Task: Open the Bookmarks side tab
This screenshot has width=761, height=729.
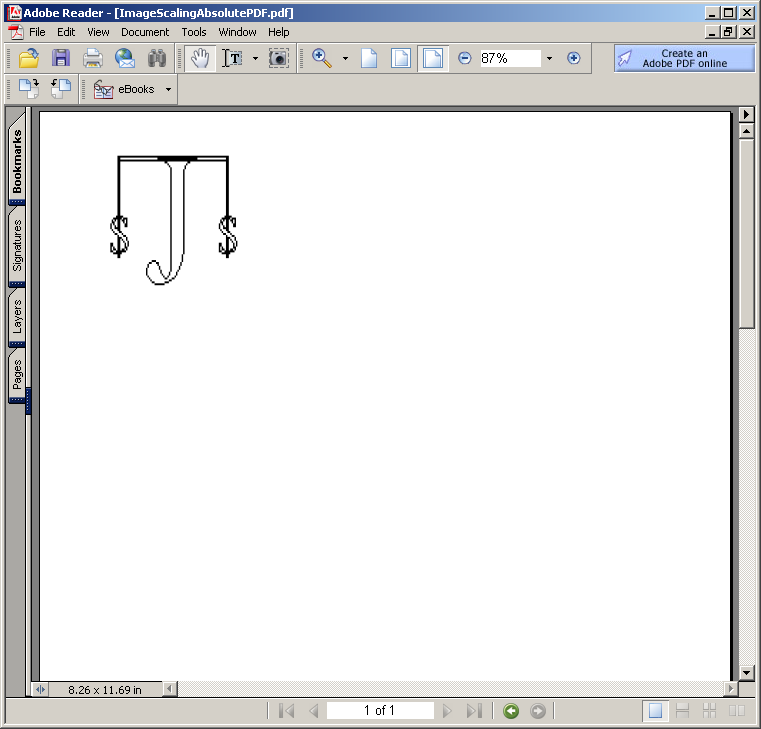Action: (17, 158)
